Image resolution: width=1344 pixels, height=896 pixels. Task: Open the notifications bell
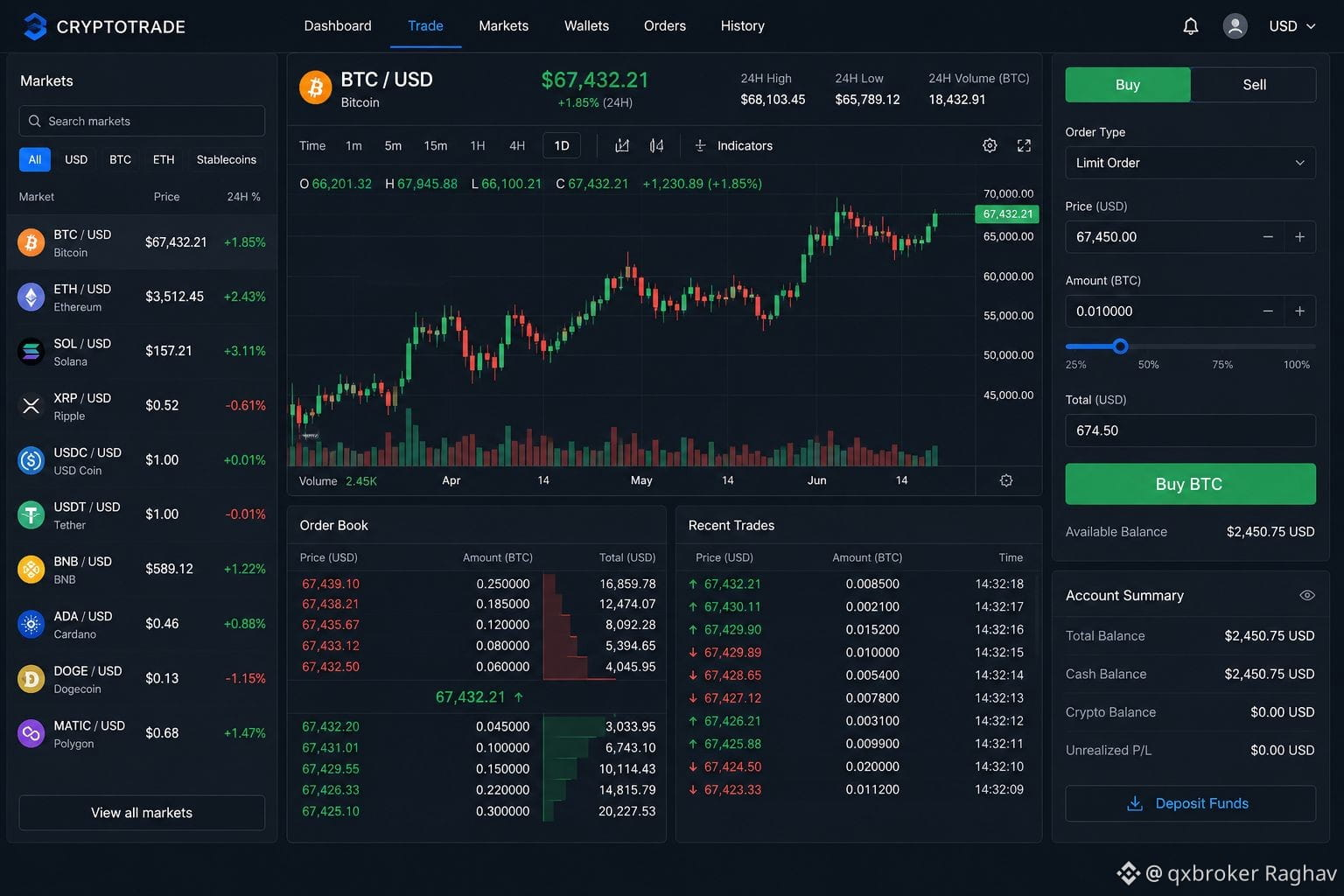[1190, 26]
